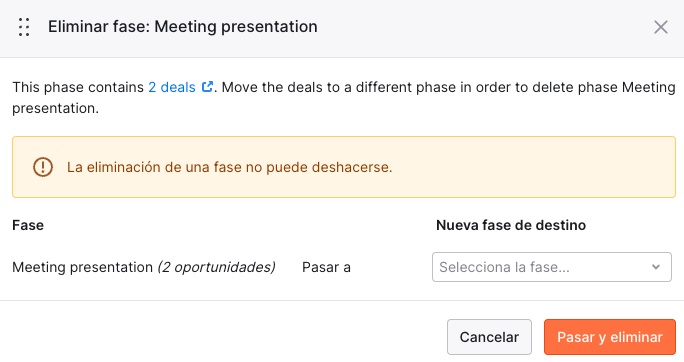Click the drag handle dots icon
This screenshot has height=362, width=684.
[24, 27]
